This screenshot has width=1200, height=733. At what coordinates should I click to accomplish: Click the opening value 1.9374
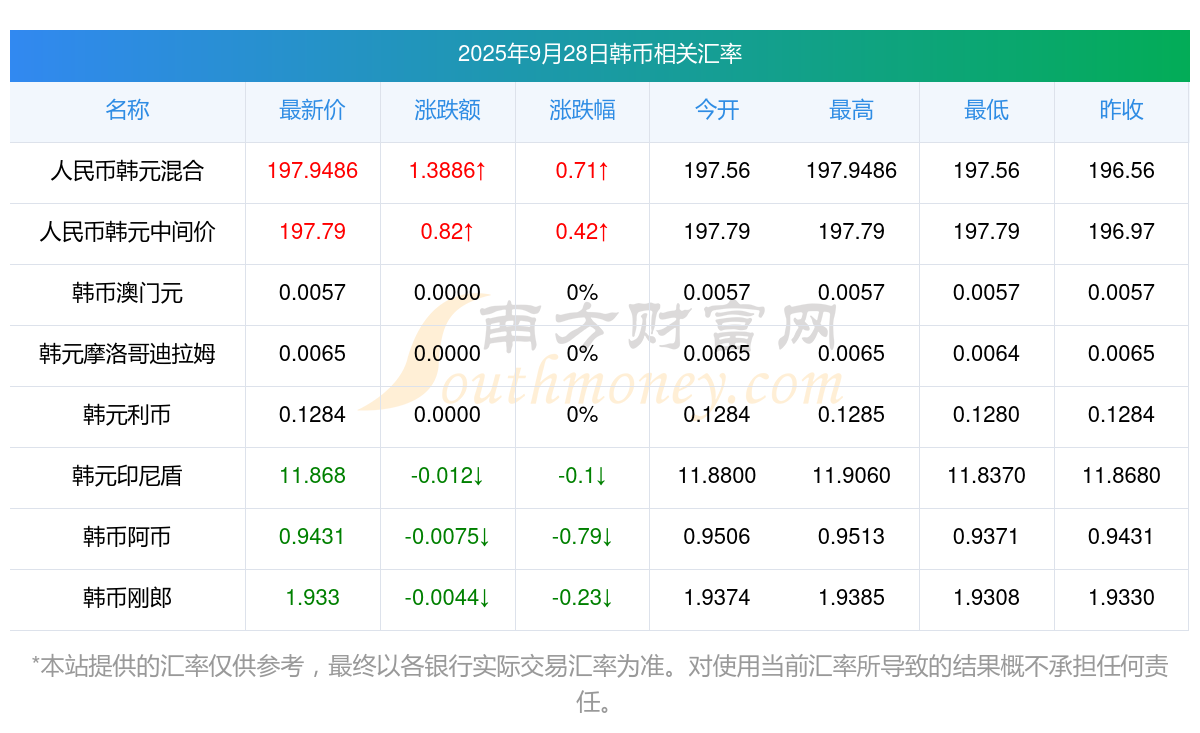tap(717, 598)
